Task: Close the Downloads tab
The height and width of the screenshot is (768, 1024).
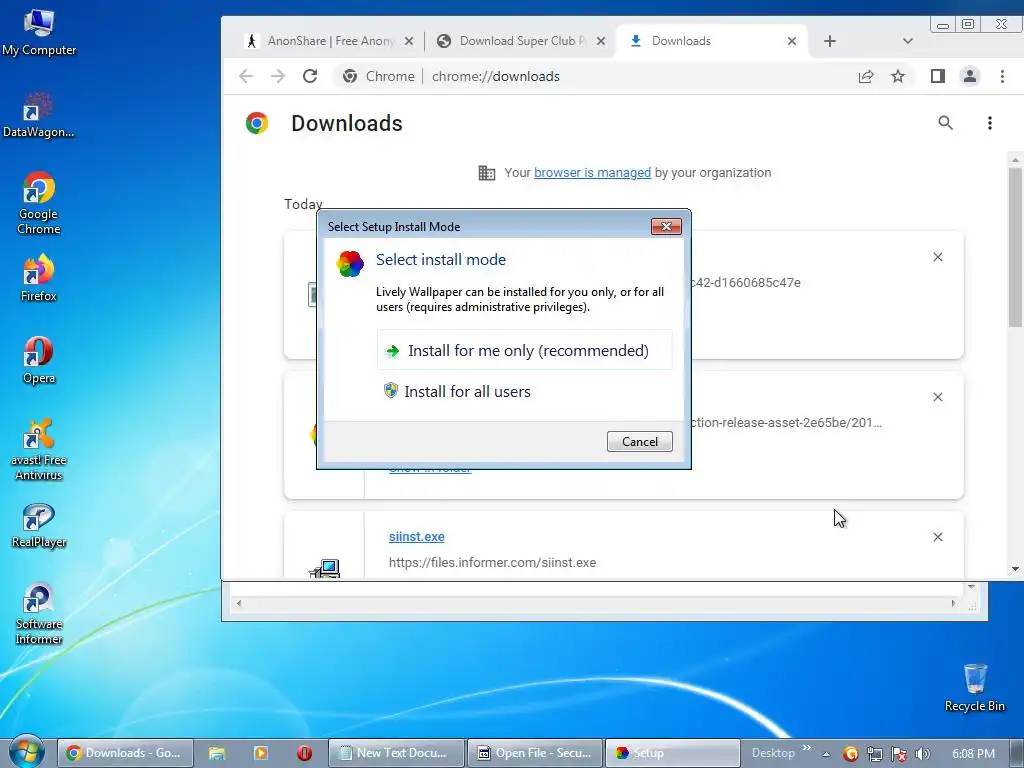Action: coord(792,41)
